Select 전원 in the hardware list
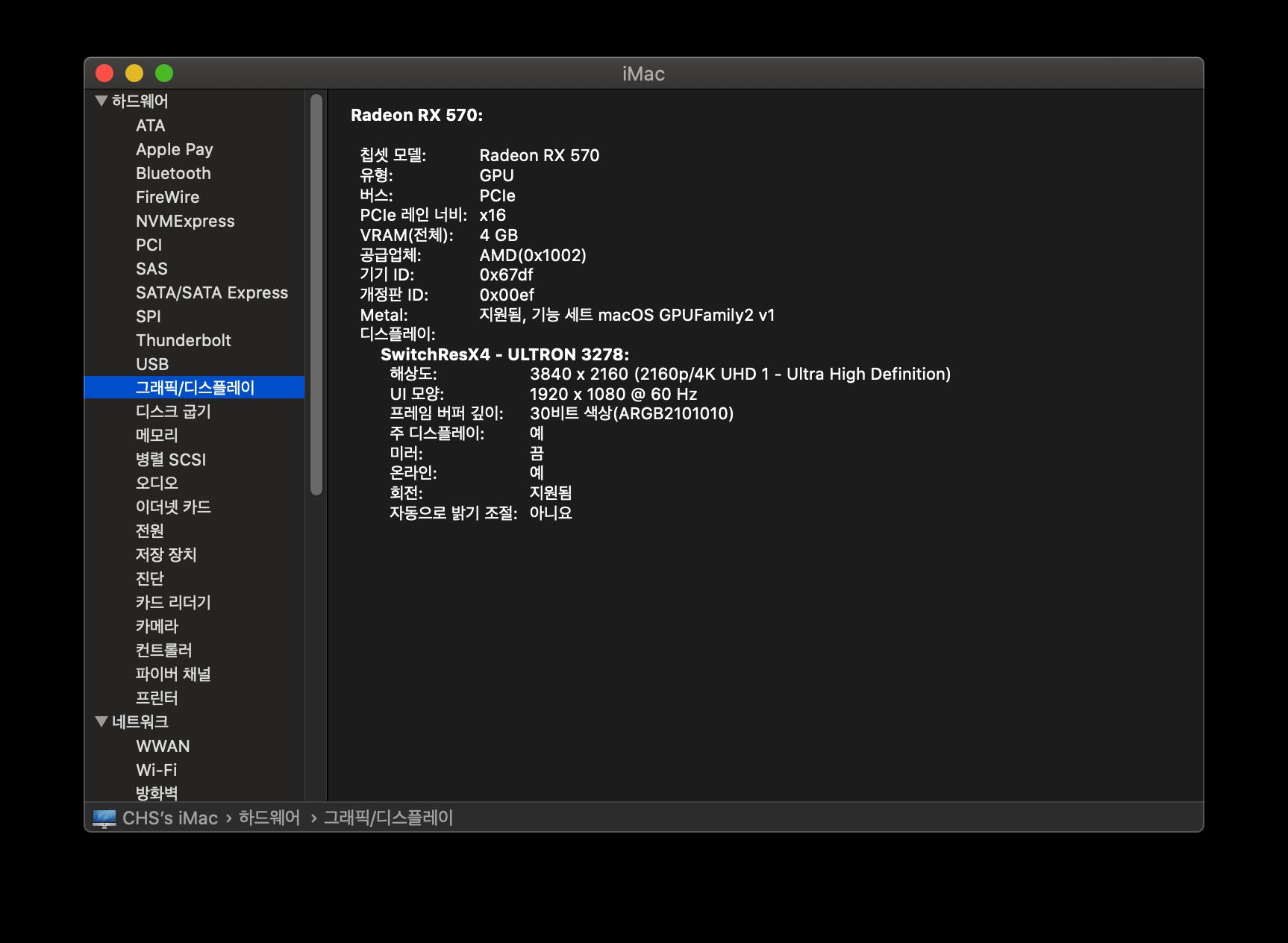 (x=150, y=530)
